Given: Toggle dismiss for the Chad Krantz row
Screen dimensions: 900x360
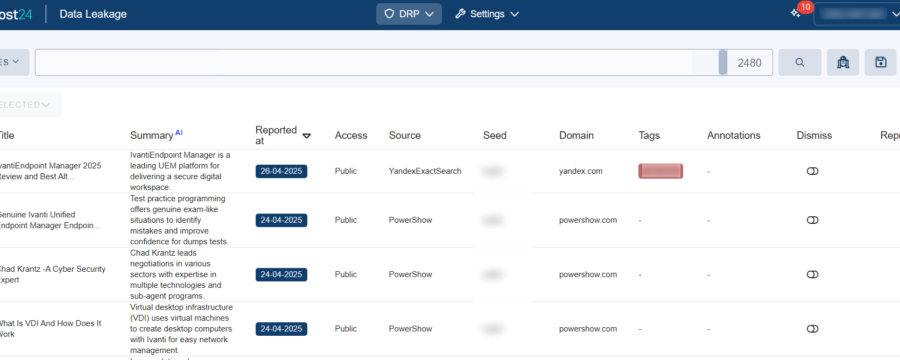Looking at the screenshot, I should (812, 274).
